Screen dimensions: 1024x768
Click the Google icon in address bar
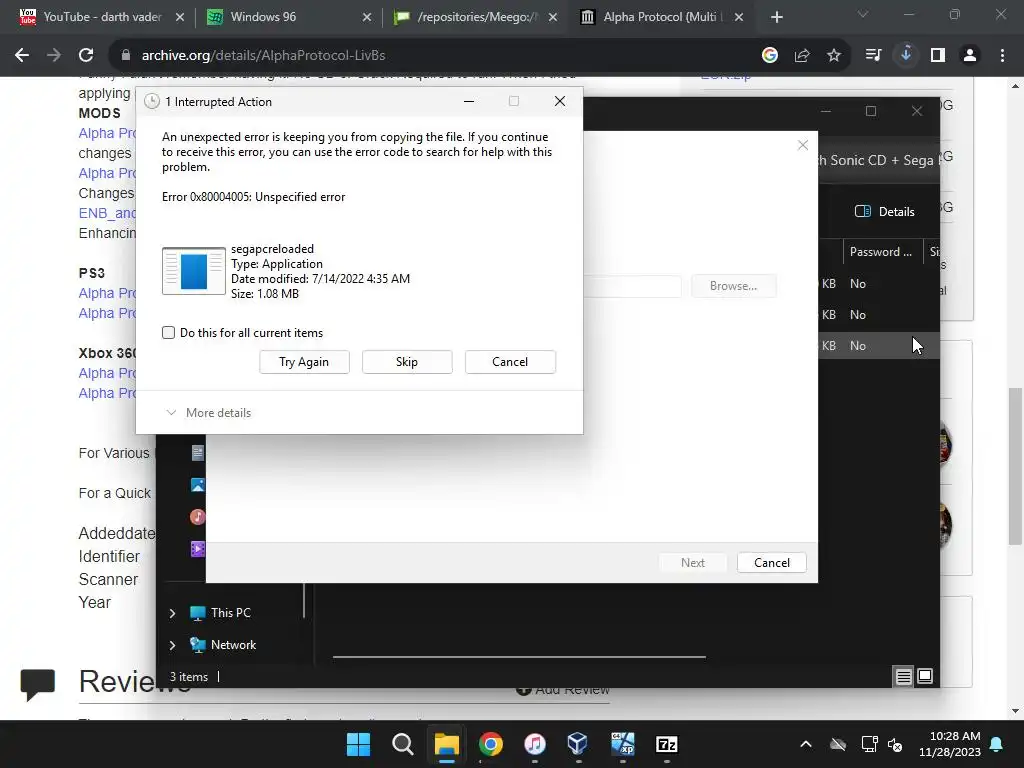769,56
